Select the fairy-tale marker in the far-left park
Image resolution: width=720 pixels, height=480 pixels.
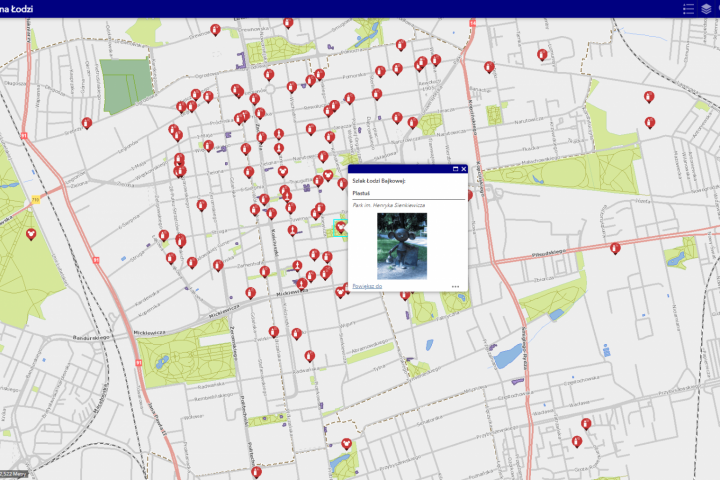point(31,234)
